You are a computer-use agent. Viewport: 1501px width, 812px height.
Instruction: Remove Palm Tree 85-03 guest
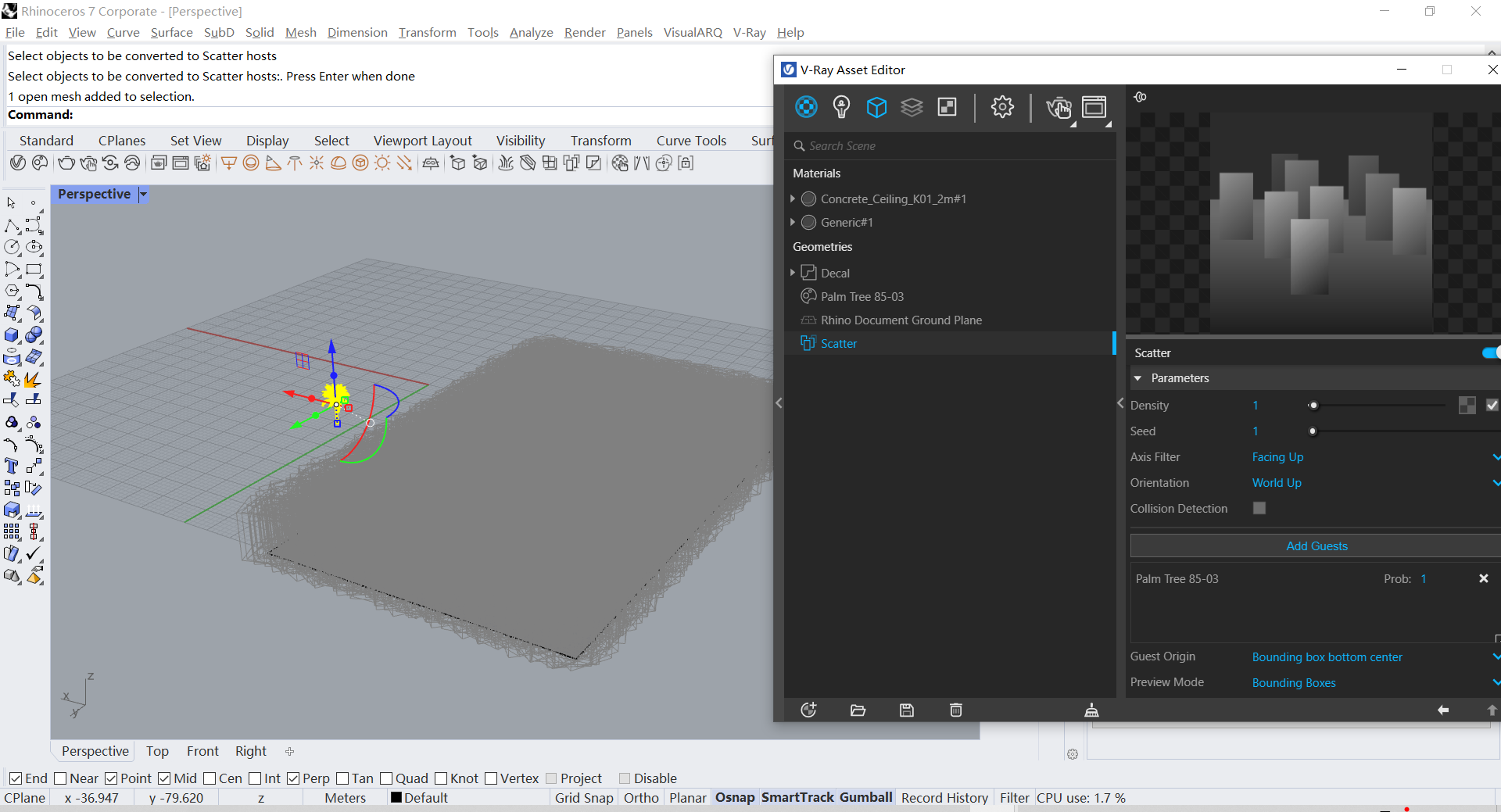click(1483, 578)
